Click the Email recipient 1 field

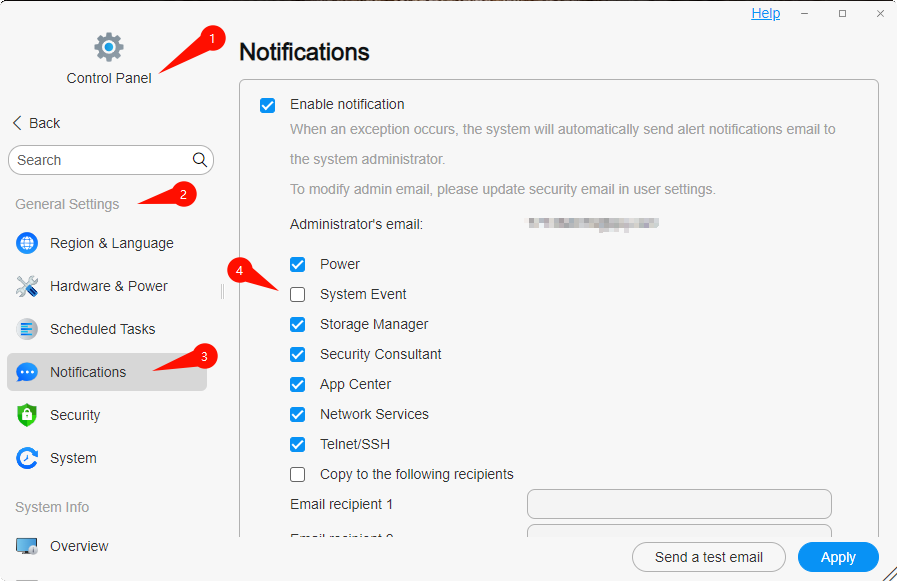(679, 504)
